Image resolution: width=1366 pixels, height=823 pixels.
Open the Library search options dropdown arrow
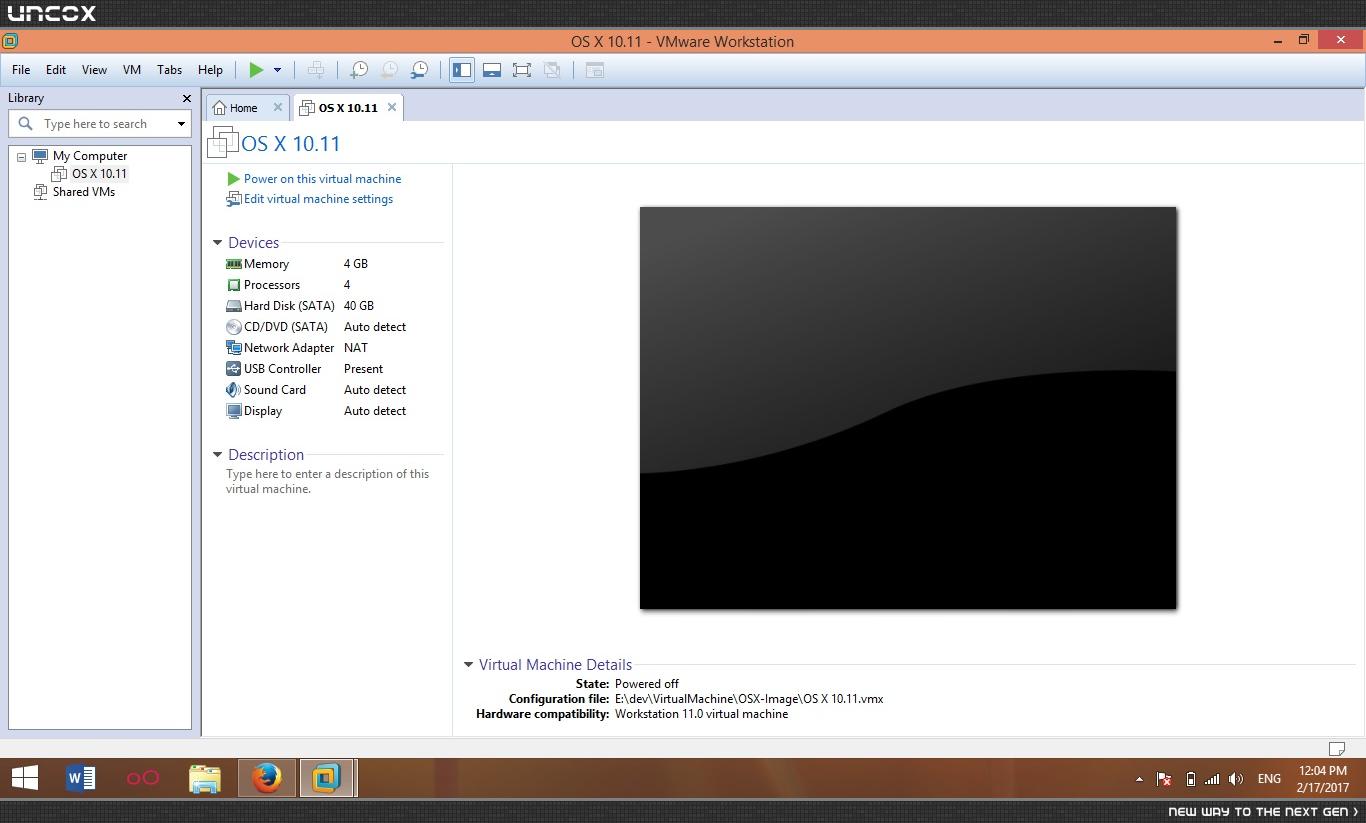click(181, 124)
